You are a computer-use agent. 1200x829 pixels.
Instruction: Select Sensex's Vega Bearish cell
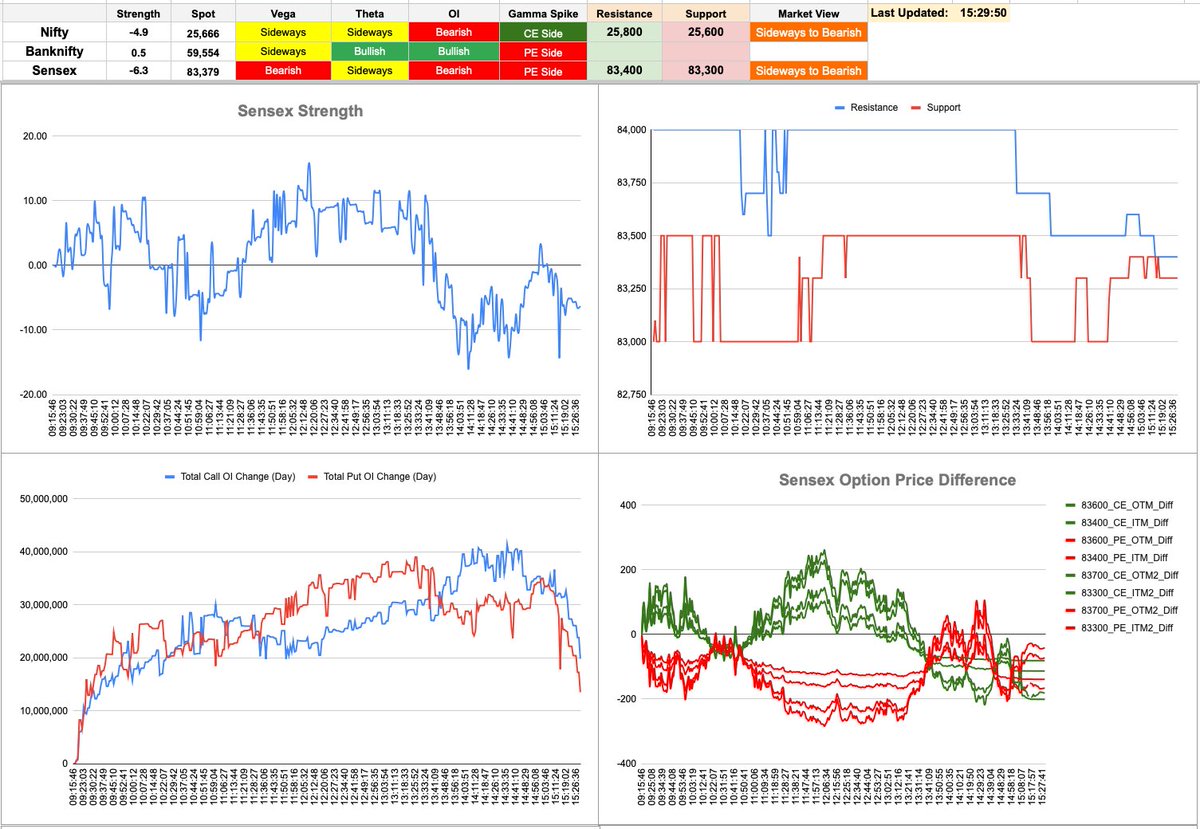point(284,70)
